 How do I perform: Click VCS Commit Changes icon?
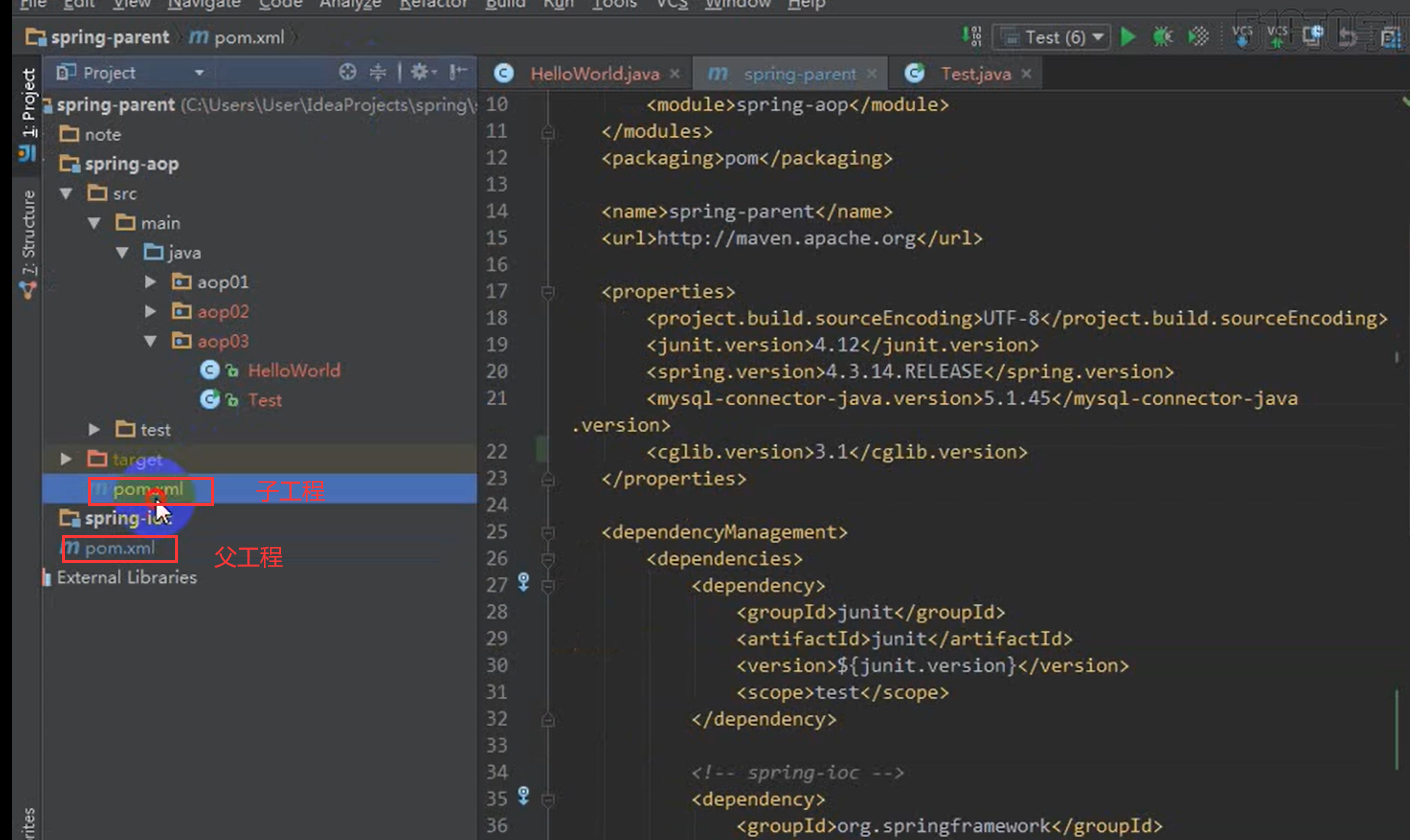(1277, 37)
